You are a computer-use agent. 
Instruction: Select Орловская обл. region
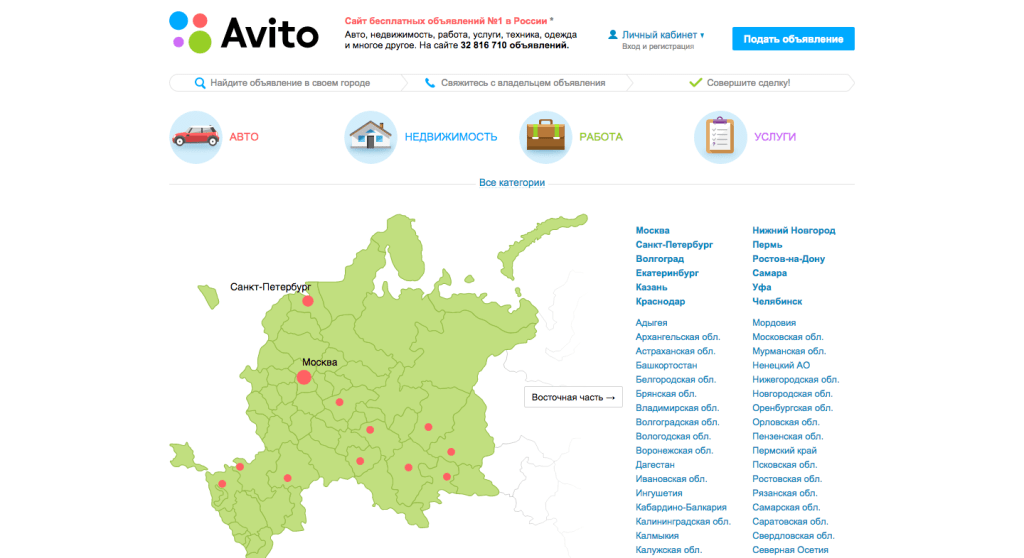click(x=785, y=422)
